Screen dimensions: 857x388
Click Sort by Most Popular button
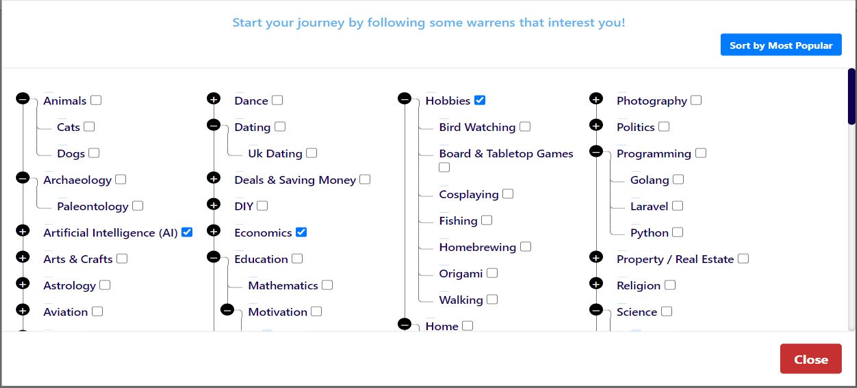780,45
